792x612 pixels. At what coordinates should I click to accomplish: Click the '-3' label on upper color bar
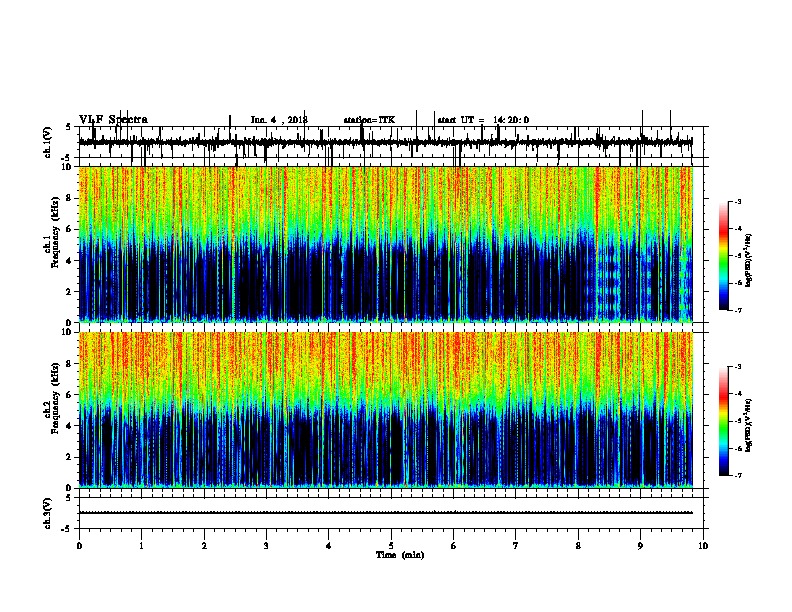tap(737, 201)
